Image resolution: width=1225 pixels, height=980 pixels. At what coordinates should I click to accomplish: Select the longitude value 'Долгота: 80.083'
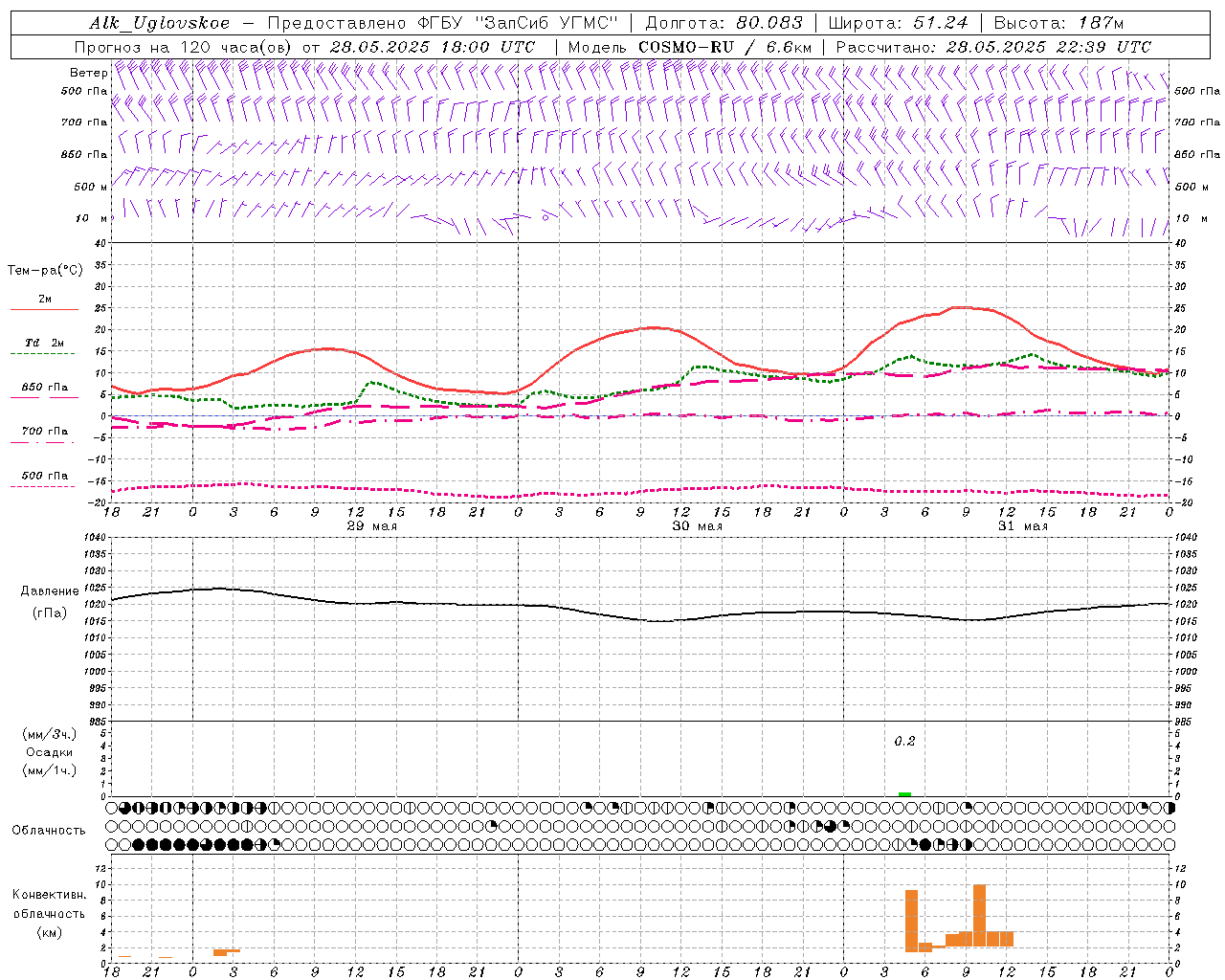pyautogui.click(x=725, y=23)
